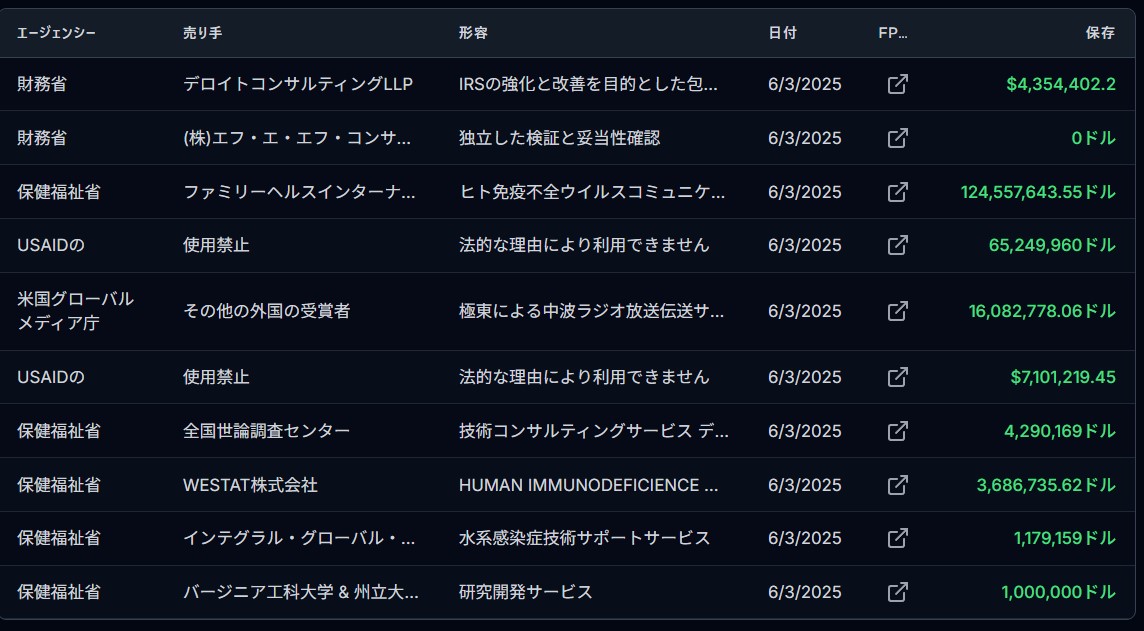This screenshot has height=631, width=1144.
Task: Select the $4,354,402.2 savings amount
Action: pyautogui.click(x=1061, y=84)
